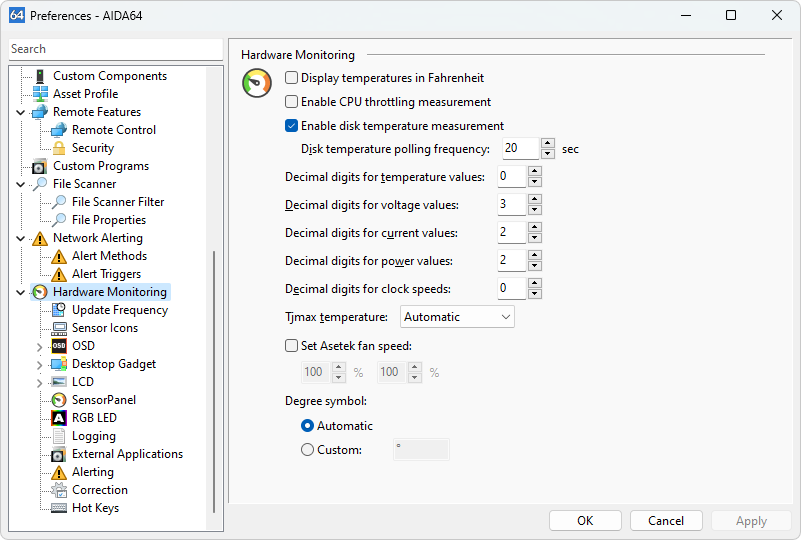
Task: Expand the LCD tree node
Action: [40, 382]
